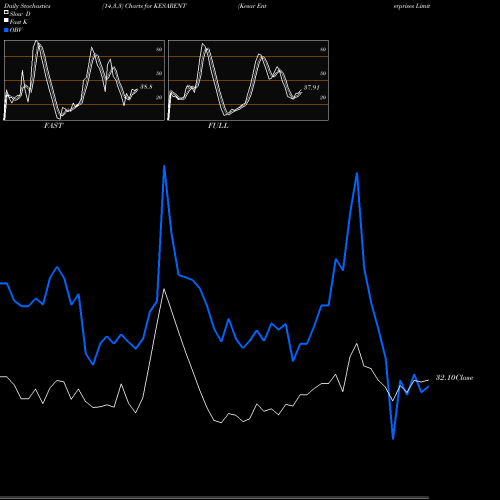Screen dimensions: 500x500
Task: Click the 'FULL' chart caption
Action: click(x=218, y=126)
